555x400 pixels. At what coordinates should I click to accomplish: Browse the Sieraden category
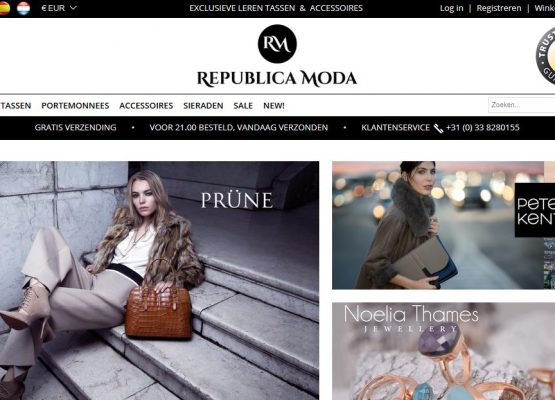203,105
